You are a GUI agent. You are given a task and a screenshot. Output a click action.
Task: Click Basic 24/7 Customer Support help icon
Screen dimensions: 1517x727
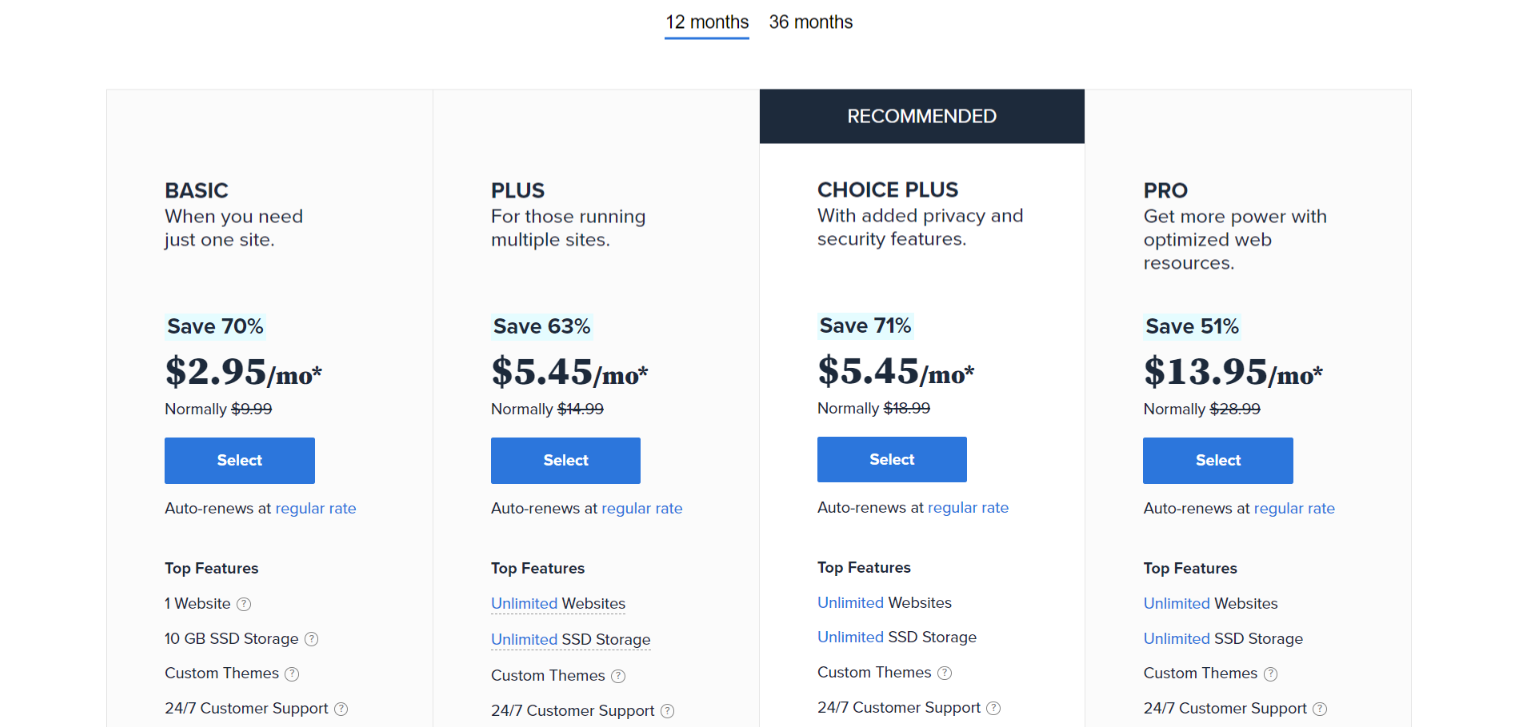coord(341,709)
